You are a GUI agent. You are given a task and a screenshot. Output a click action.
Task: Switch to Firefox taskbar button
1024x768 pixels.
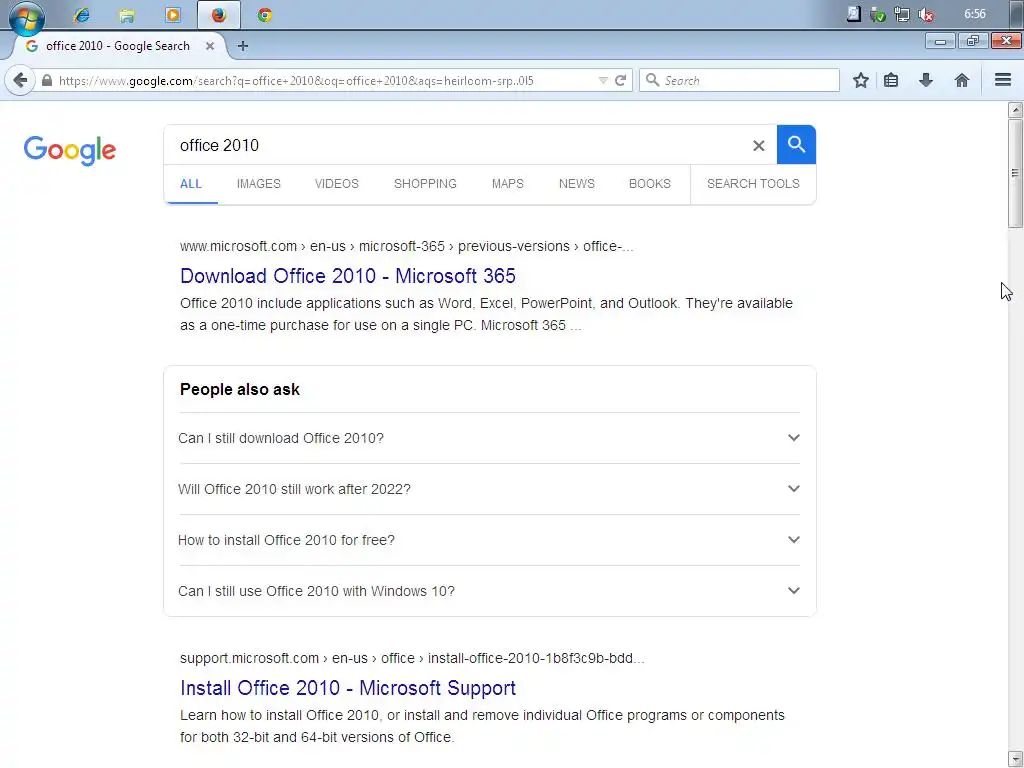[x=219, y=15]
